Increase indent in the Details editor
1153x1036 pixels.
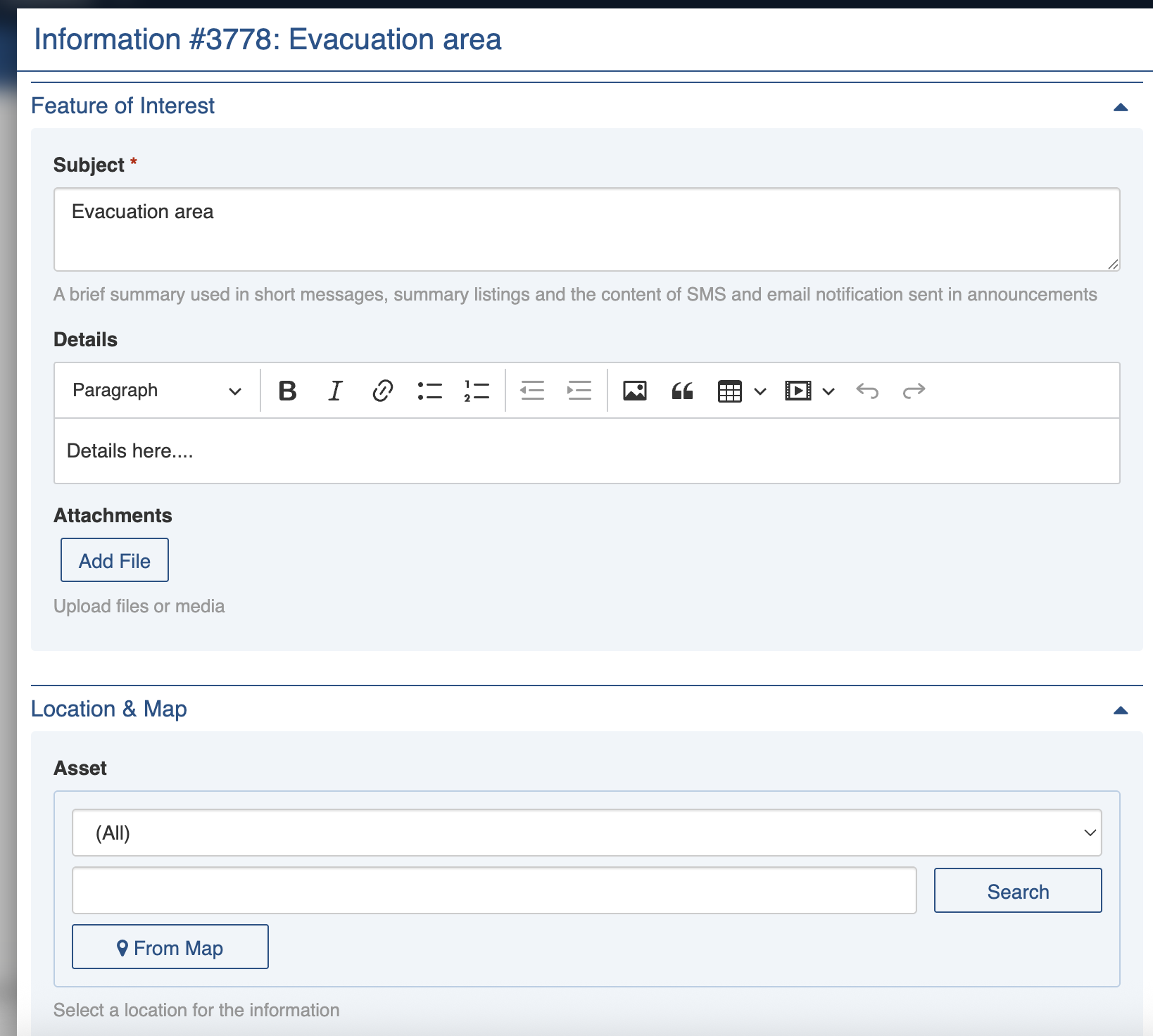click(x=579, y=391)
